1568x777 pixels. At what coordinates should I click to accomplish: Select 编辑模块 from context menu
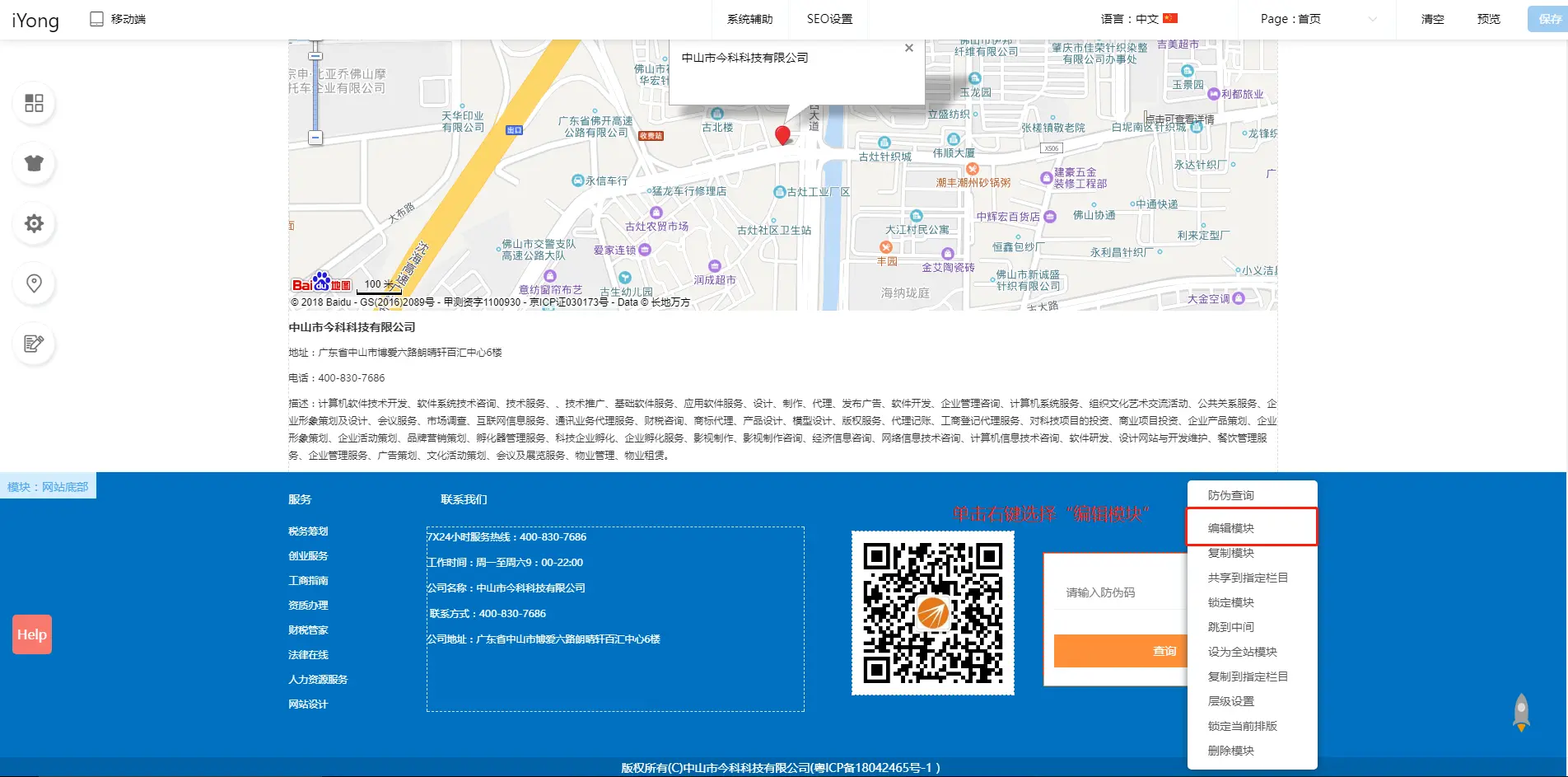pos(1231,528)
